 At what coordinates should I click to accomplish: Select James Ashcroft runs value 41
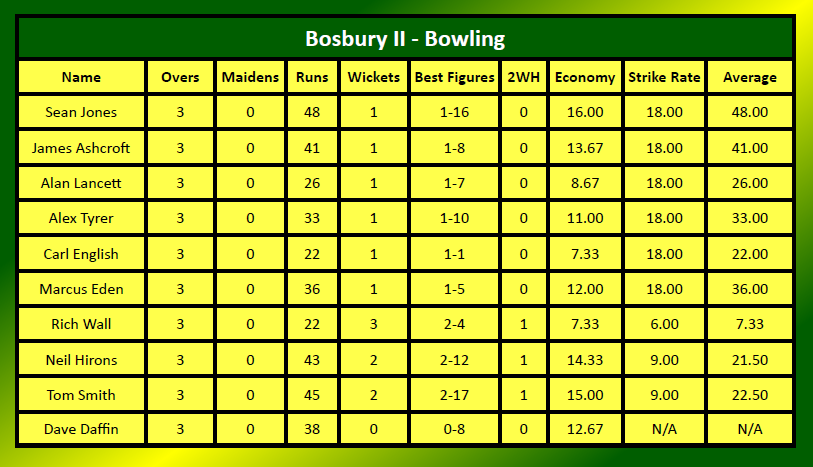(312, 148)
